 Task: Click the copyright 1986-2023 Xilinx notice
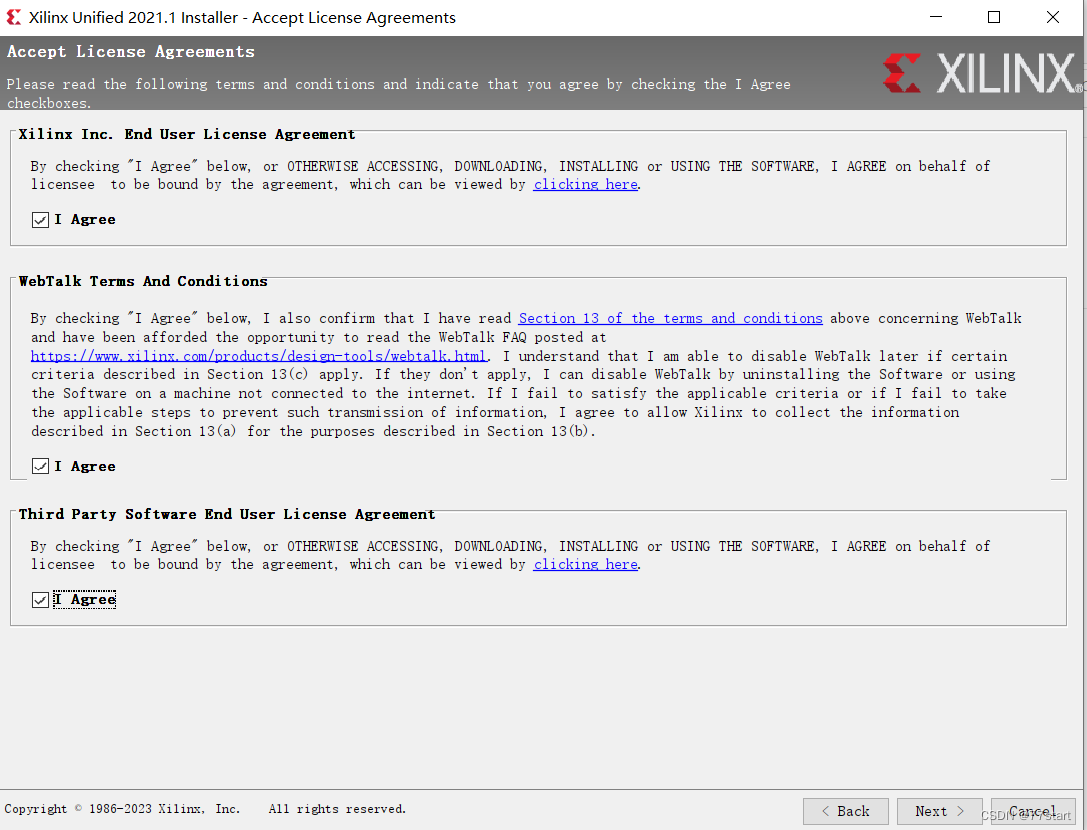tap(205, 809)
